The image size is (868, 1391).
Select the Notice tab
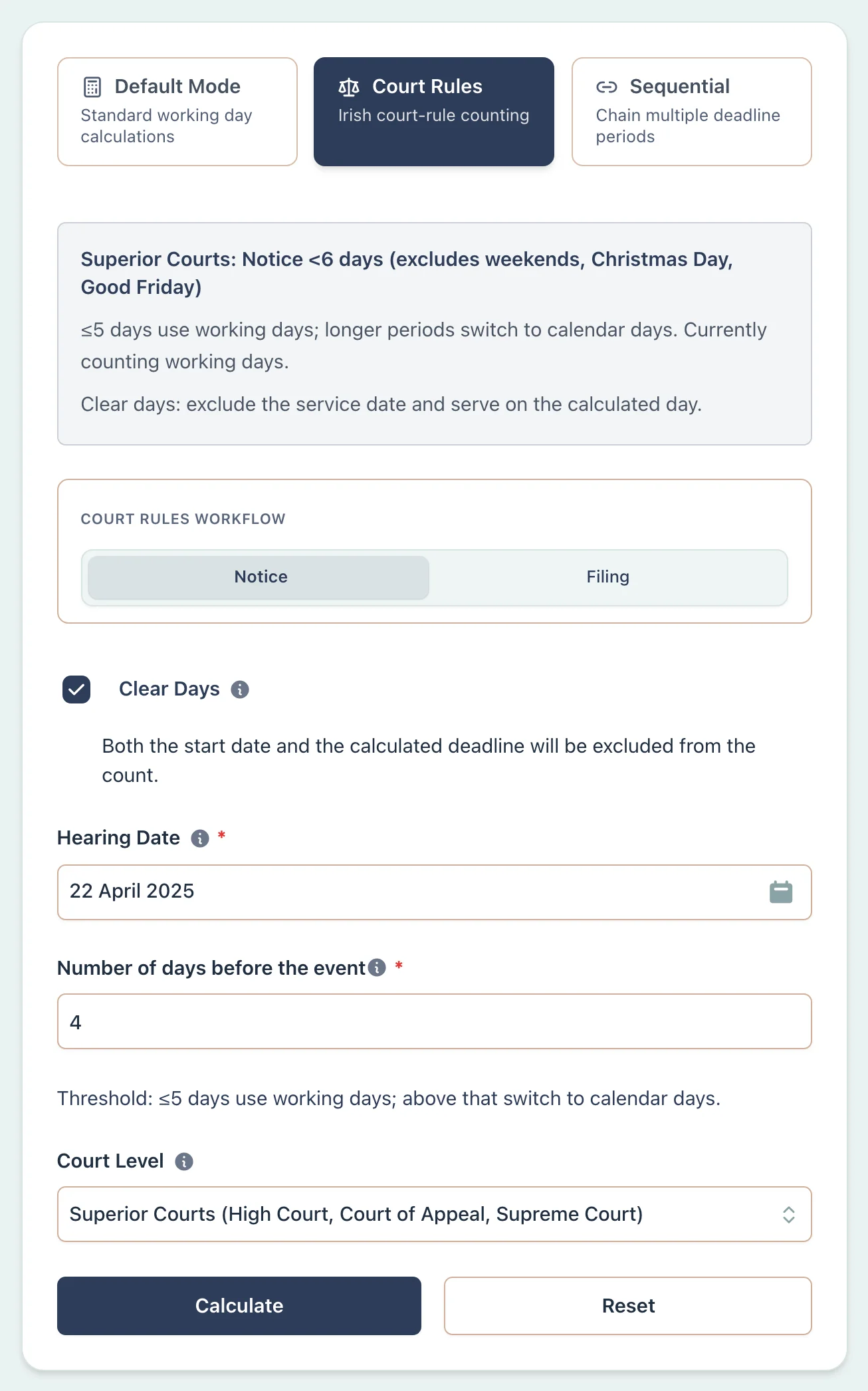[x=260, y=577]
